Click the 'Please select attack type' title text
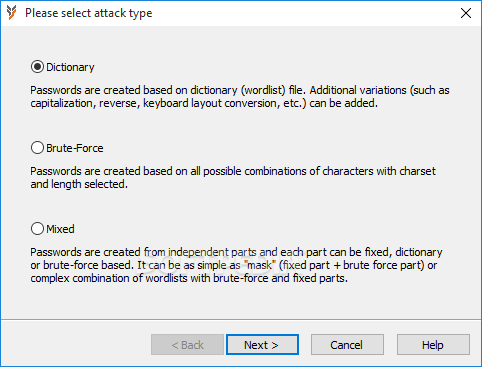 click(89, 13)
